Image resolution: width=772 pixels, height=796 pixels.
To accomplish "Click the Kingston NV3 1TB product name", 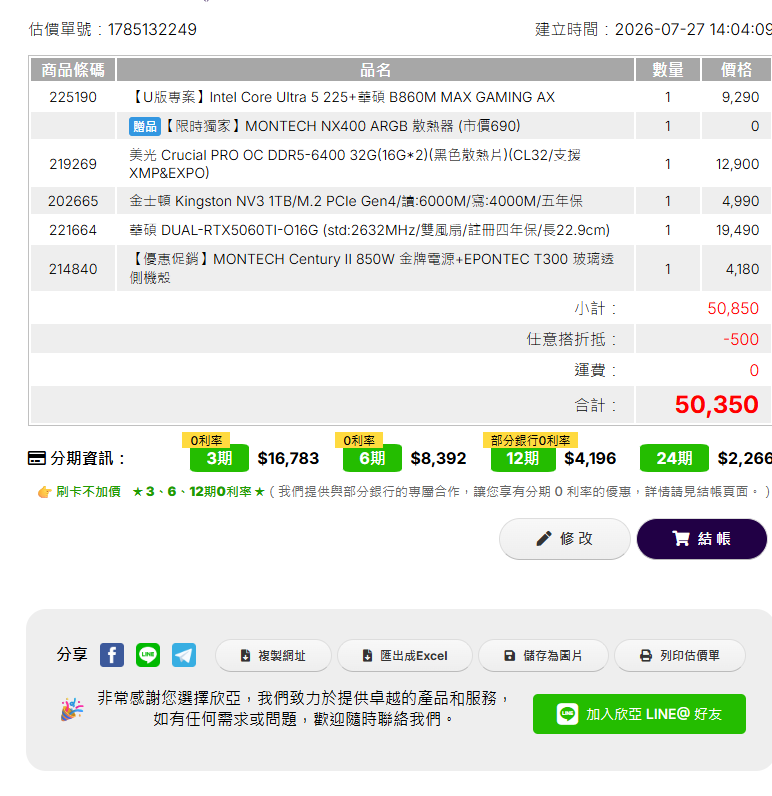I will click(355, 201).
